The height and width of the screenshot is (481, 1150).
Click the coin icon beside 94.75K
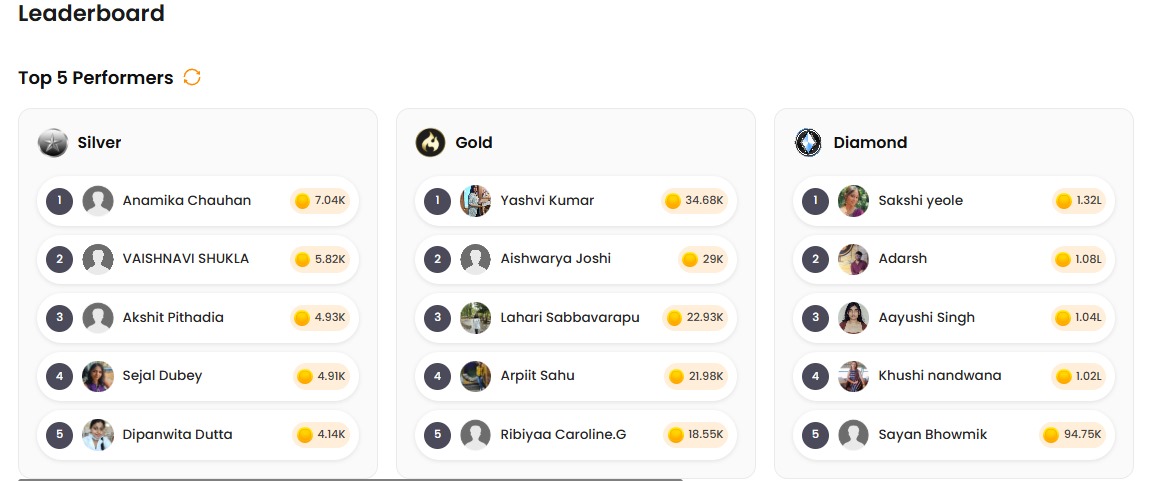pyautogui.click(x=1051, y=435)
